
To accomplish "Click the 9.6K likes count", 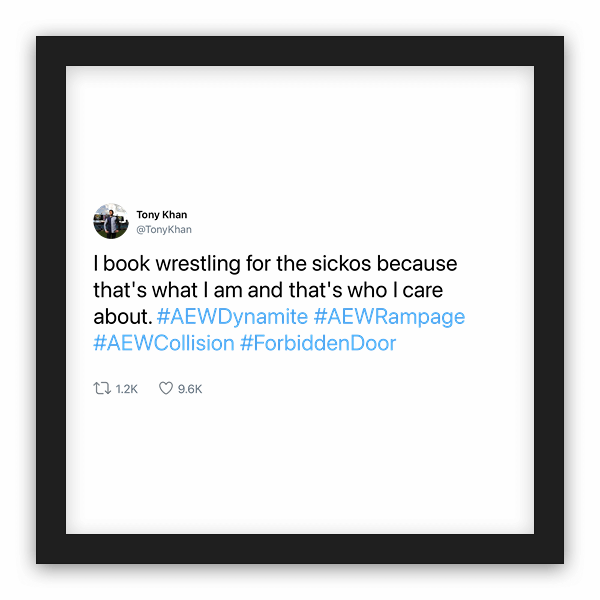I will coord(190,389).
